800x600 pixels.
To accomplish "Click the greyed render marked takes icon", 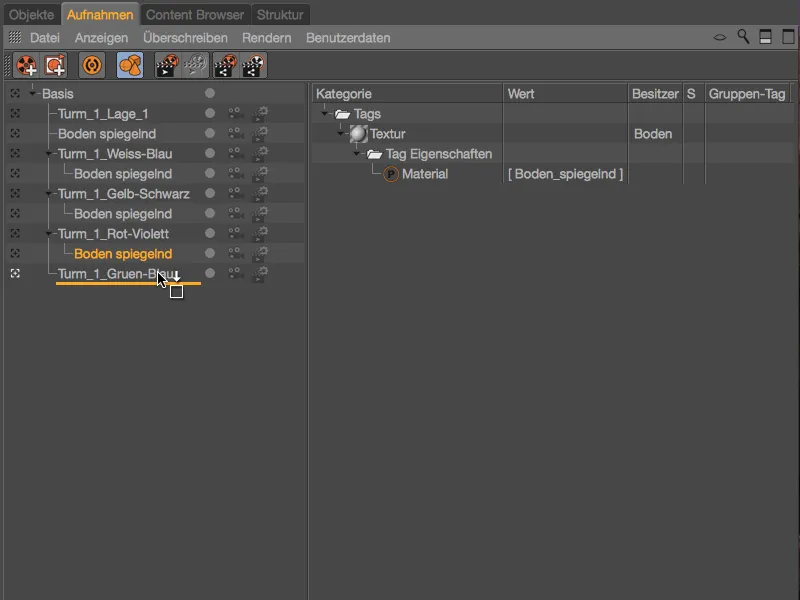I will (x=196, y=65).
